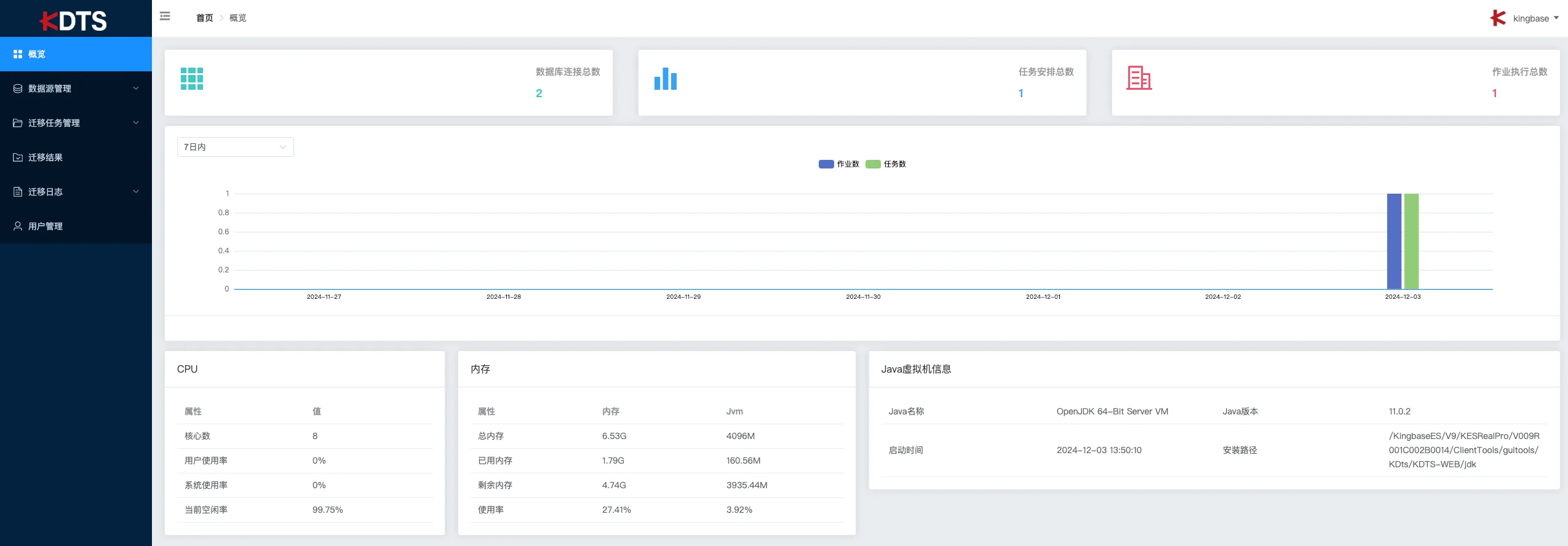Click the 迁移结果 checkbox icon
The width and height of the screenshot is (1568, 546).
coord(18,157)
